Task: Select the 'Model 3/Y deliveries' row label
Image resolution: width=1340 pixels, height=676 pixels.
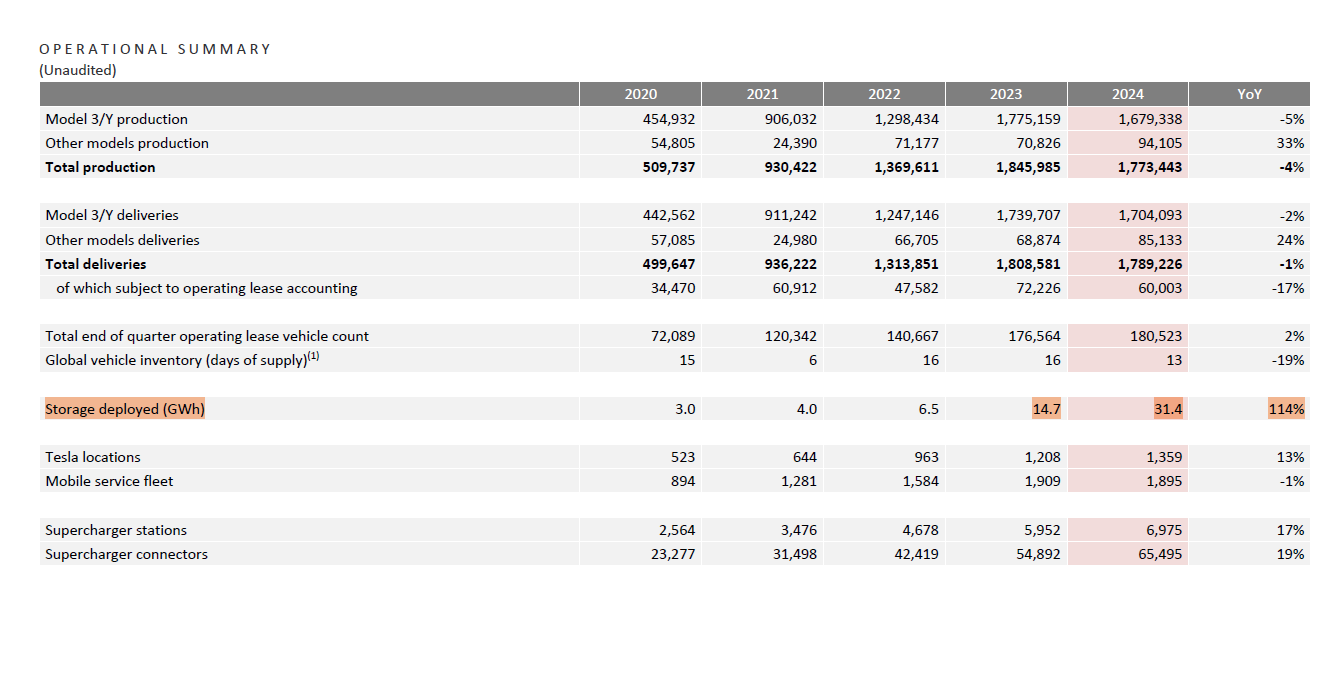Action: (x=112, y=215)
